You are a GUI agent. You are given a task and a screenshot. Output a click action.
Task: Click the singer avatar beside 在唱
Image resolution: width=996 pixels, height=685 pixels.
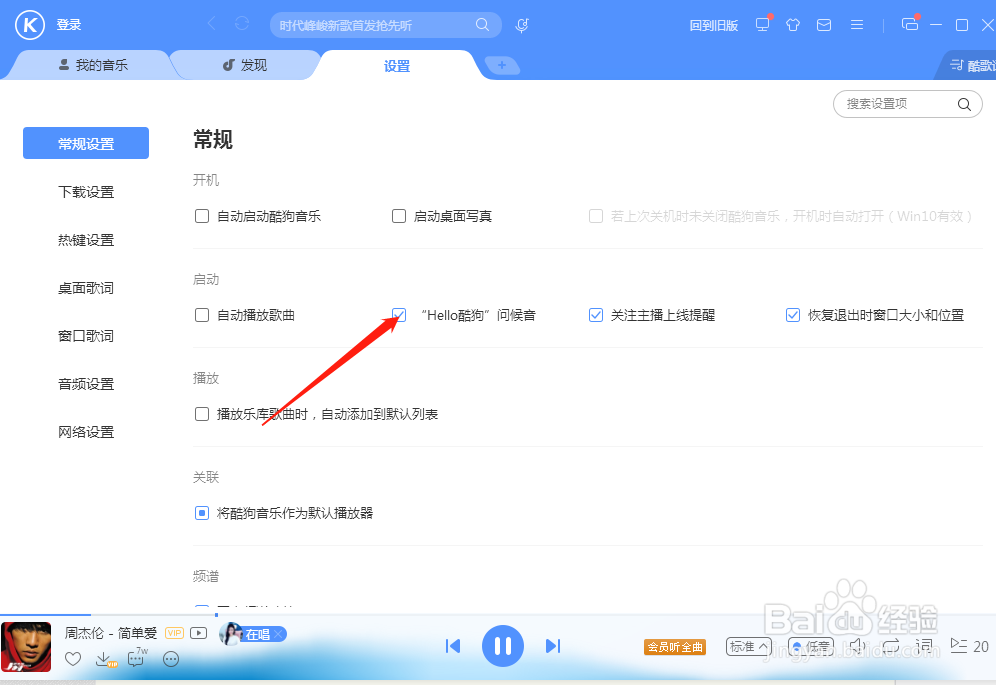click(231, 634)
